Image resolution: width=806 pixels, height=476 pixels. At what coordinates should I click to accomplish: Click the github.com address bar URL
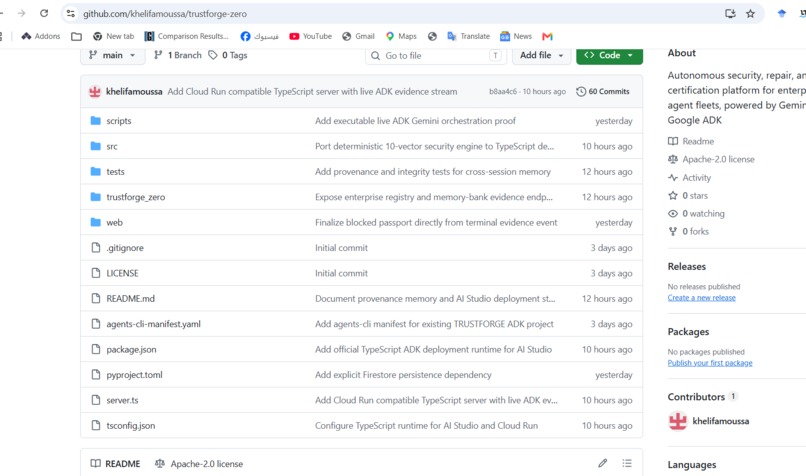coord(165,14)
